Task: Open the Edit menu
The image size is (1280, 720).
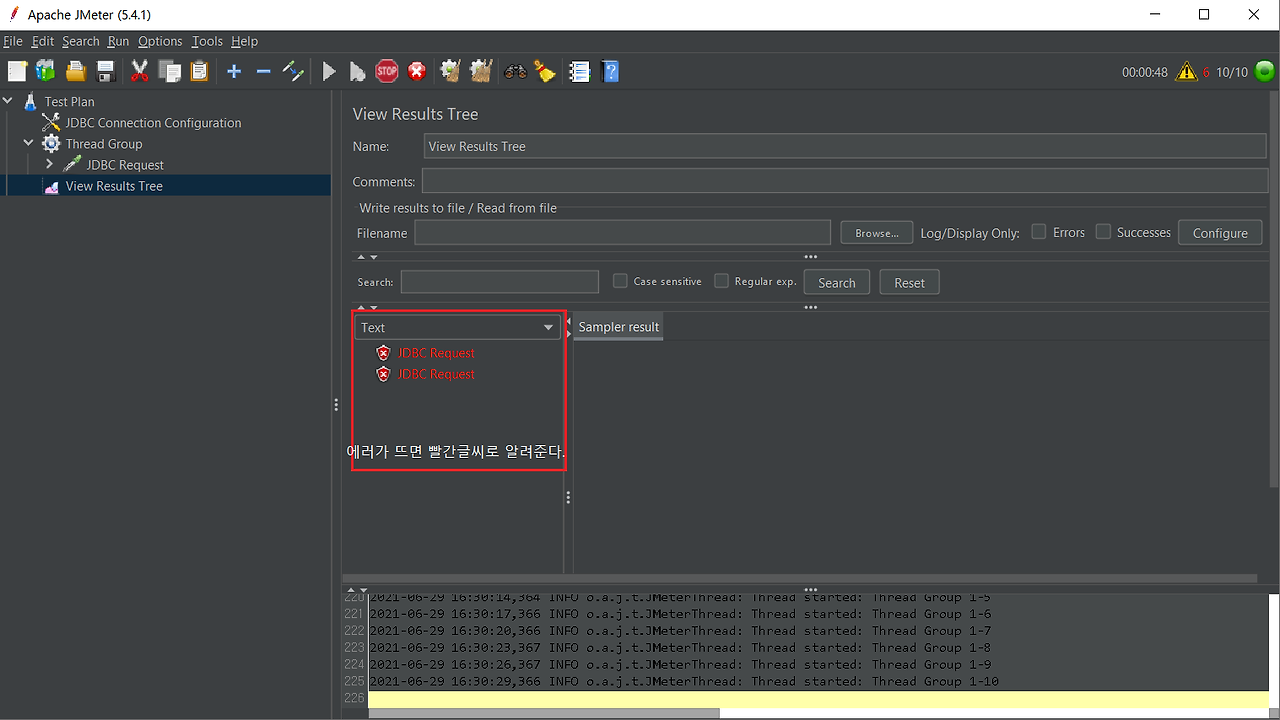Action: pos(42,41)
